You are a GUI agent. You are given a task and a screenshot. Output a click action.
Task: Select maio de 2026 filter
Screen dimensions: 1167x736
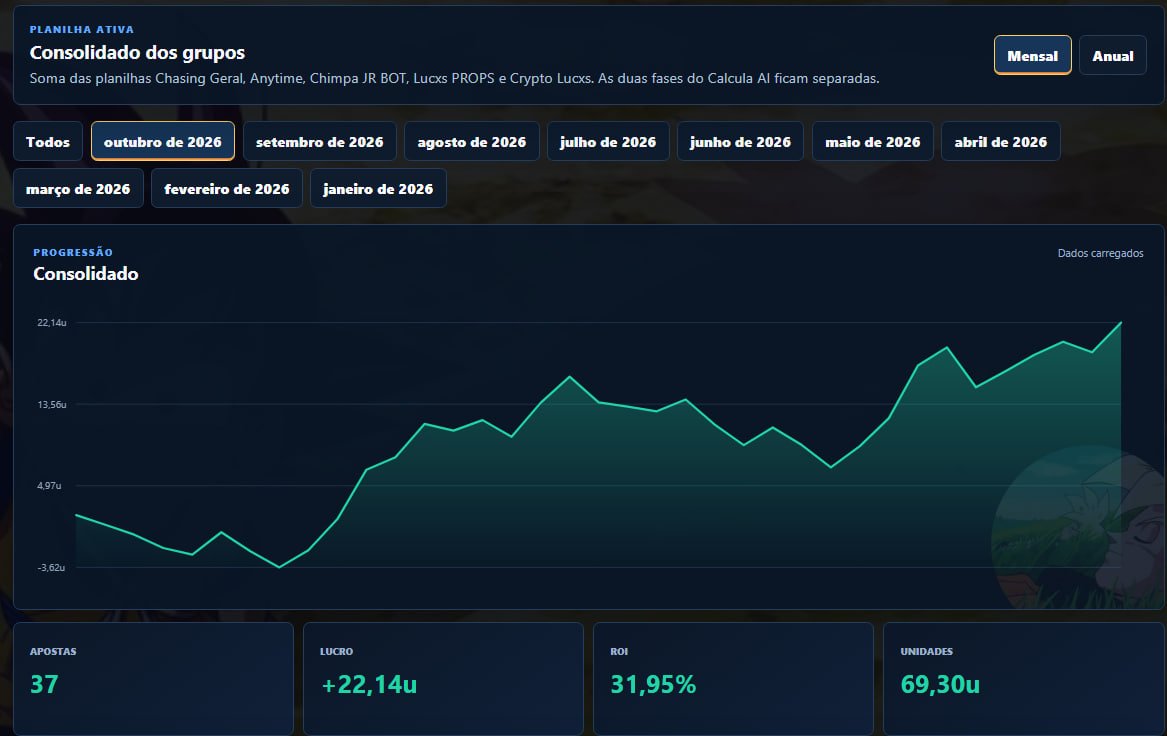pyautogui.click(x=872, y=141)
